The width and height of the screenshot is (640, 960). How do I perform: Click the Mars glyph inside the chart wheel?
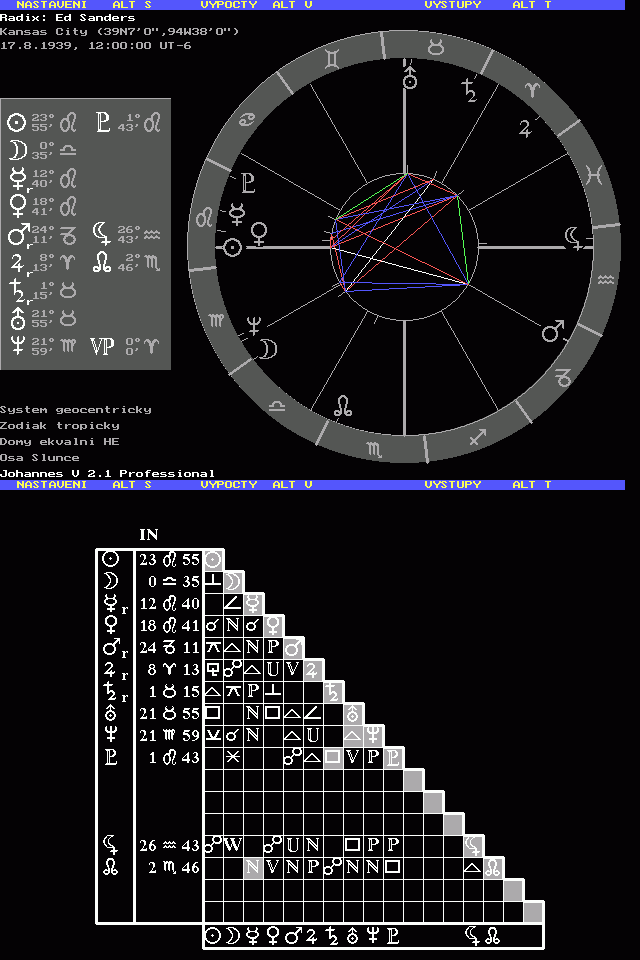552,330
